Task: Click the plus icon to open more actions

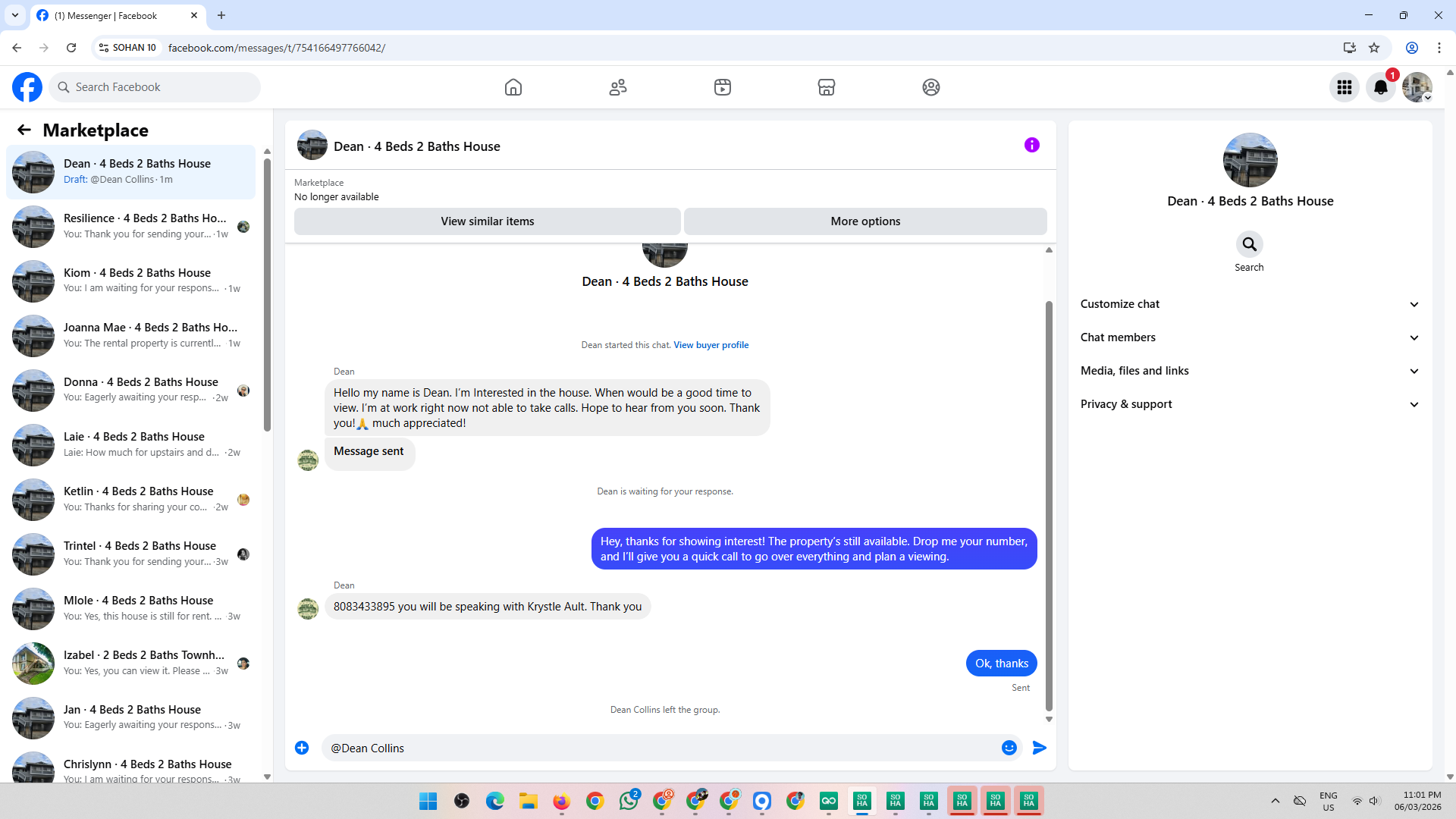Action: [302, 748]
